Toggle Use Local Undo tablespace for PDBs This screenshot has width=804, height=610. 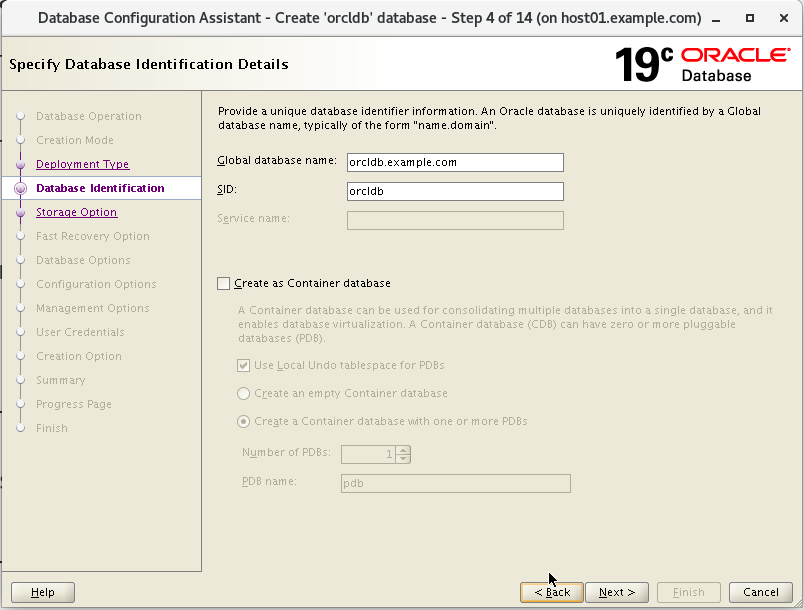click(x=244, y=365)
